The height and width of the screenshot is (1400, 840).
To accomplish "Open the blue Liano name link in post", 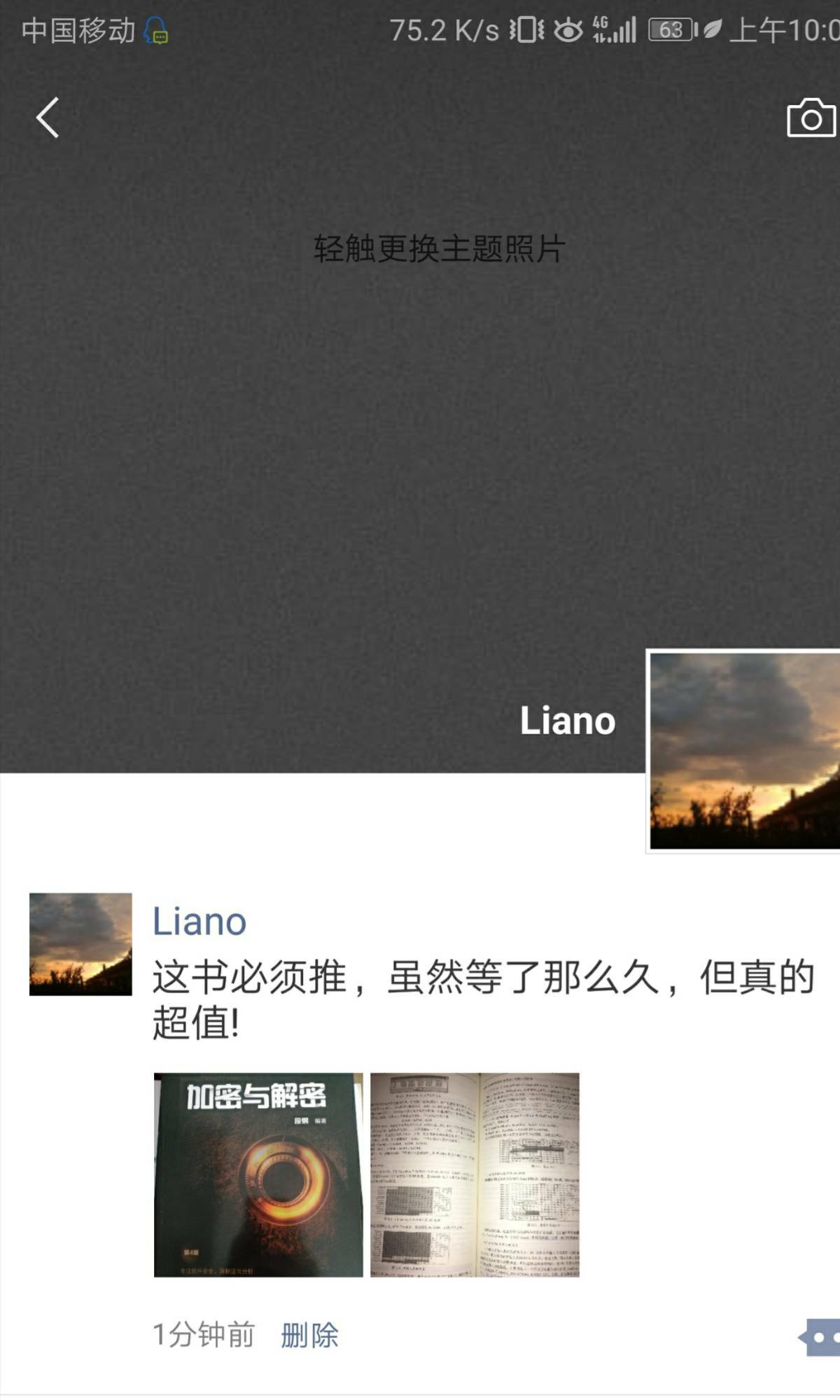I will [199, 921].
